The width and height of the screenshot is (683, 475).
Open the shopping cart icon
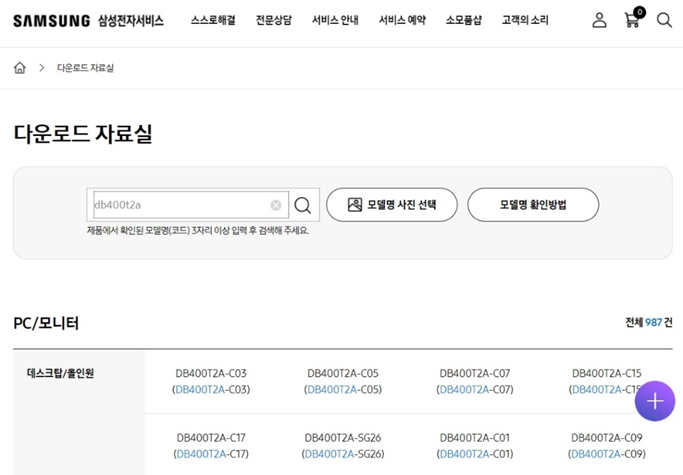[x=633, y=18]
